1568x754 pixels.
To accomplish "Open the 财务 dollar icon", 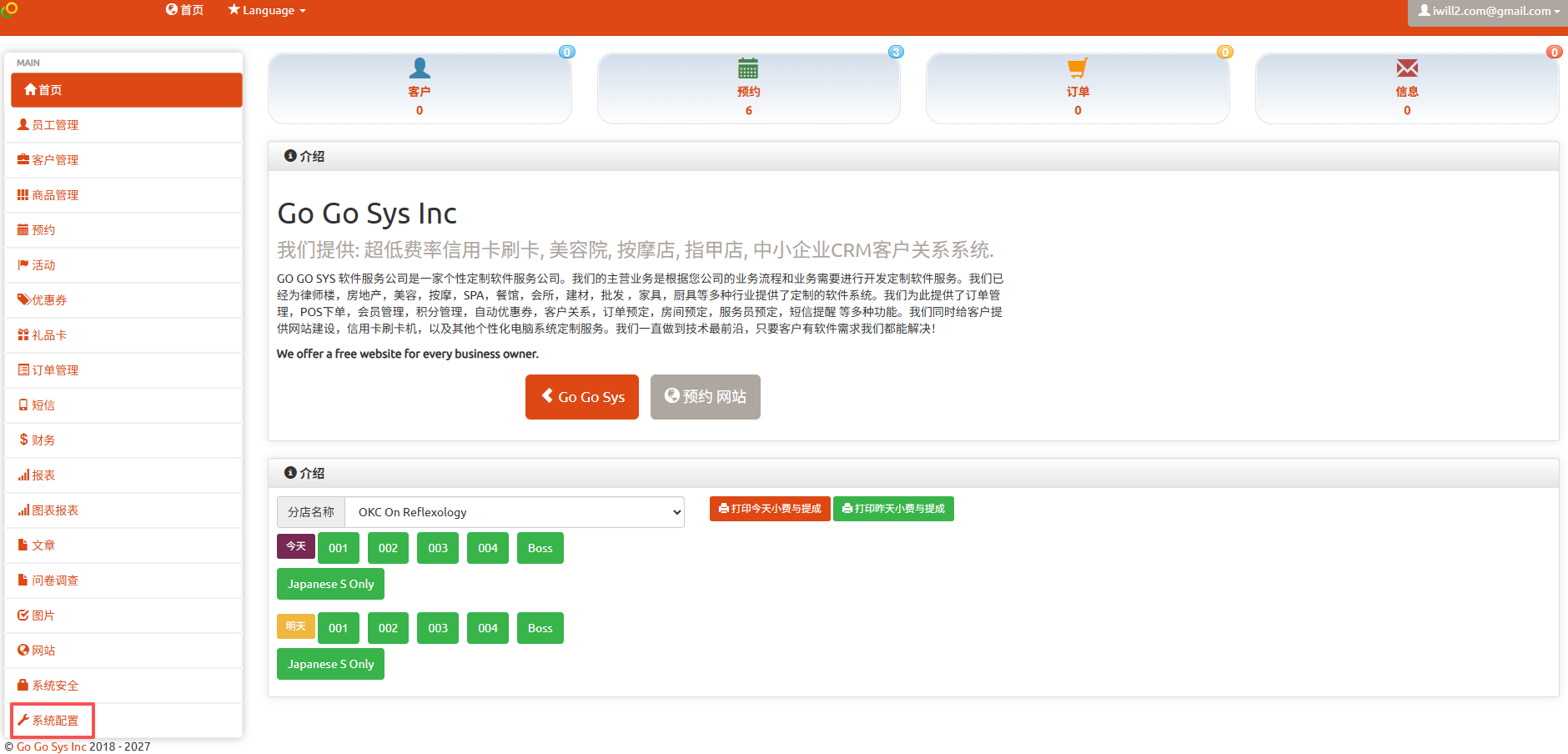I will 23,440.
